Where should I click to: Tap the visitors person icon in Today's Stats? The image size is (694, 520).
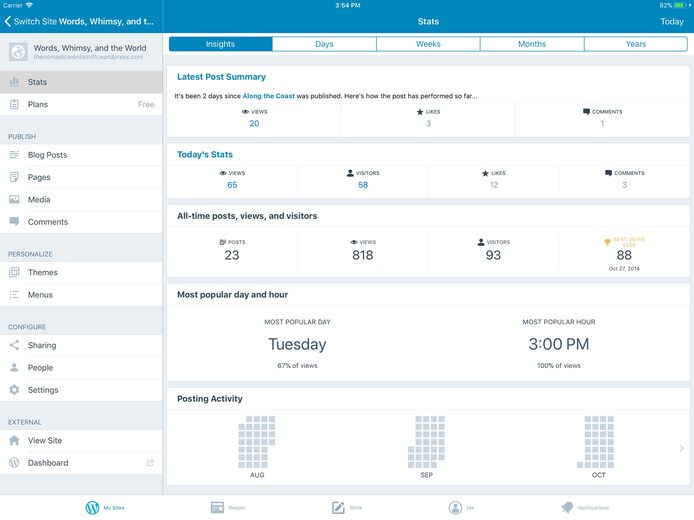[x=350, y=173]
